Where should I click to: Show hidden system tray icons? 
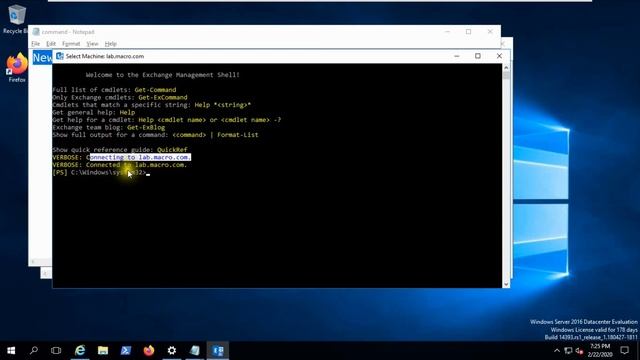click(557, 351)
